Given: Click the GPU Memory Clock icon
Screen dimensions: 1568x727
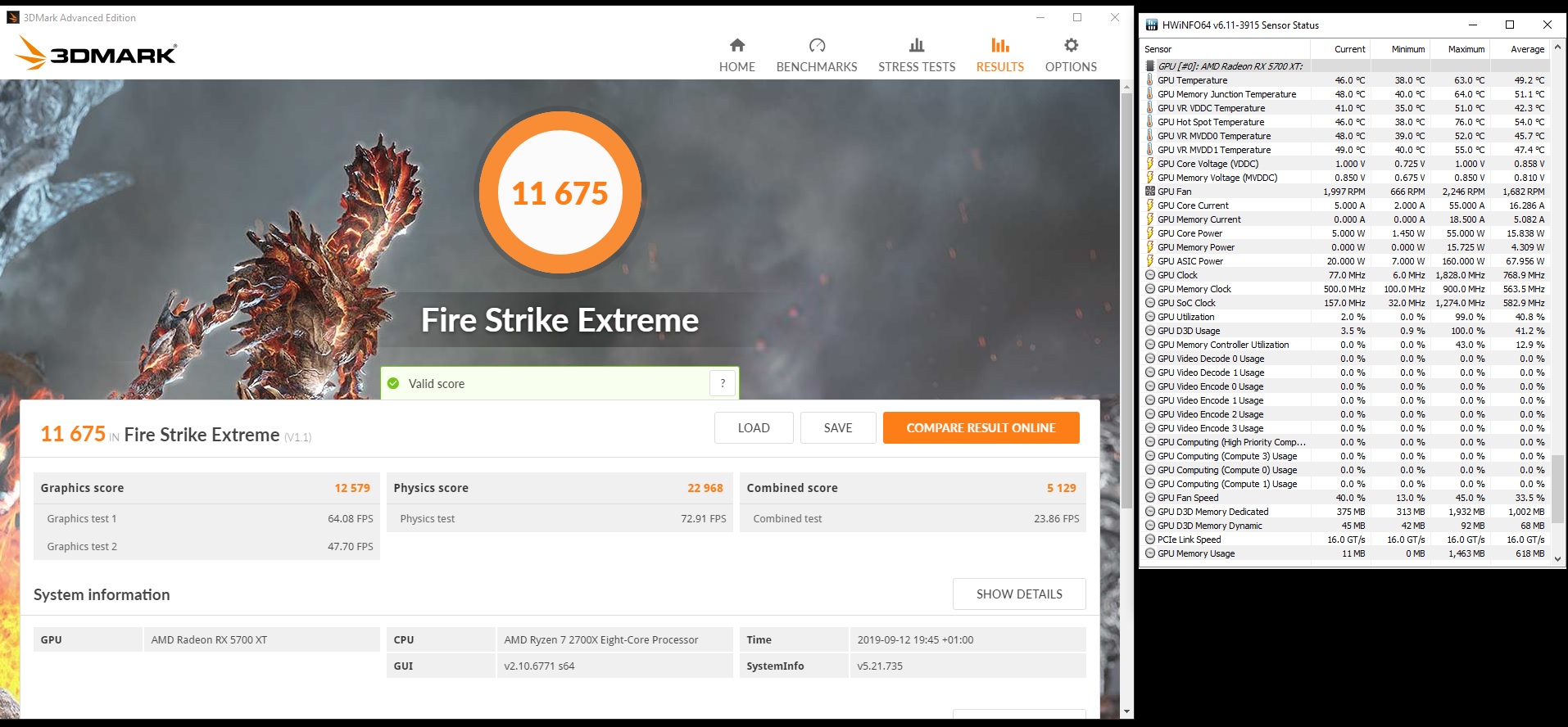Looking at the screenshot, I should [1149, 289].
